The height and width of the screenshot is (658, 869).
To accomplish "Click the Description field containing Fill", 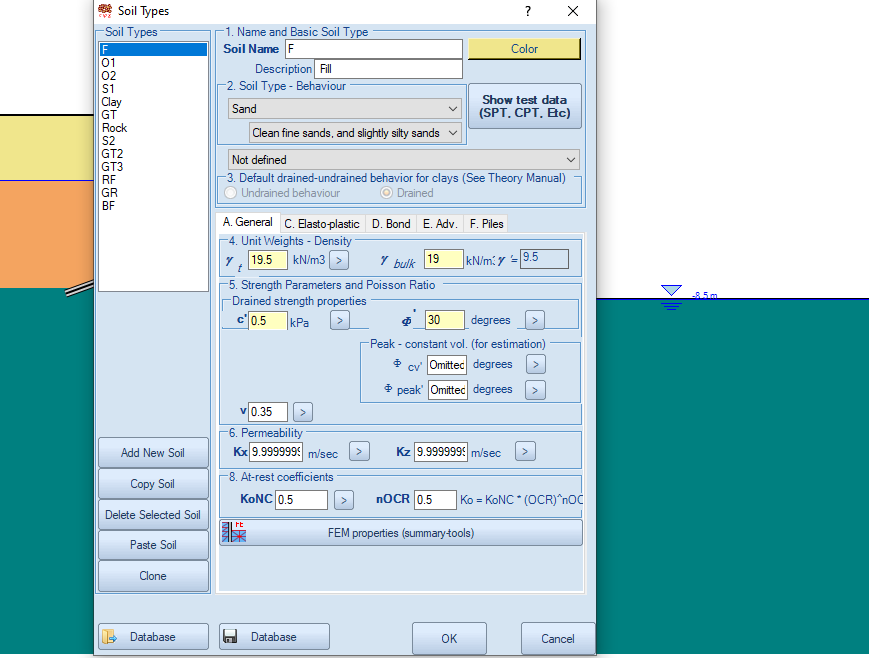I will coord(388,69).
